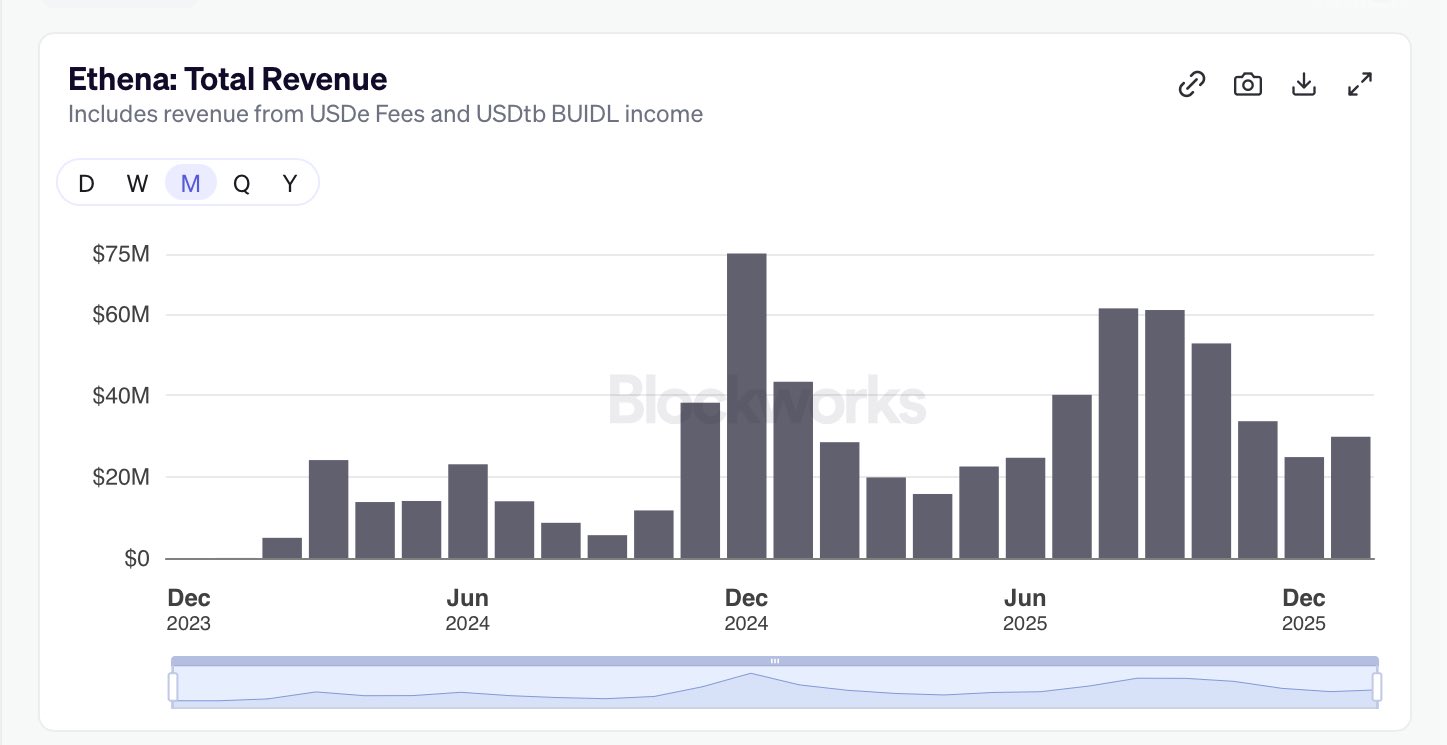
Task: Click the March 2024 revenue bar
Action: (328, 508)
